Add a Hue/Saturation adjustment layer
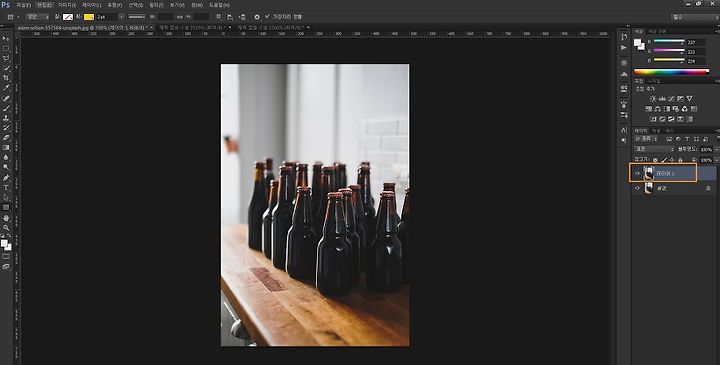The width and height of the screenshot is (720, 365). pyautogui.click(x=649, y=109)
